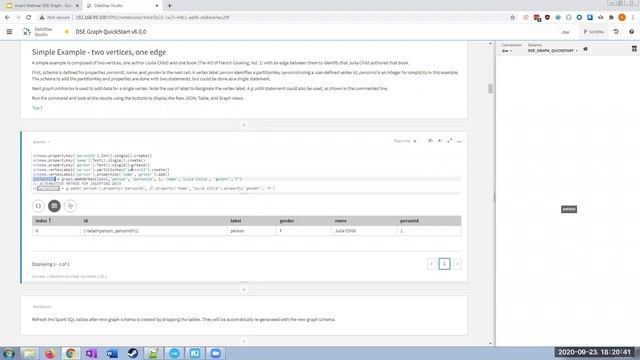Show the Table result view
The width and height of the screenshot is (640, 360).
[x=54, y=206]
